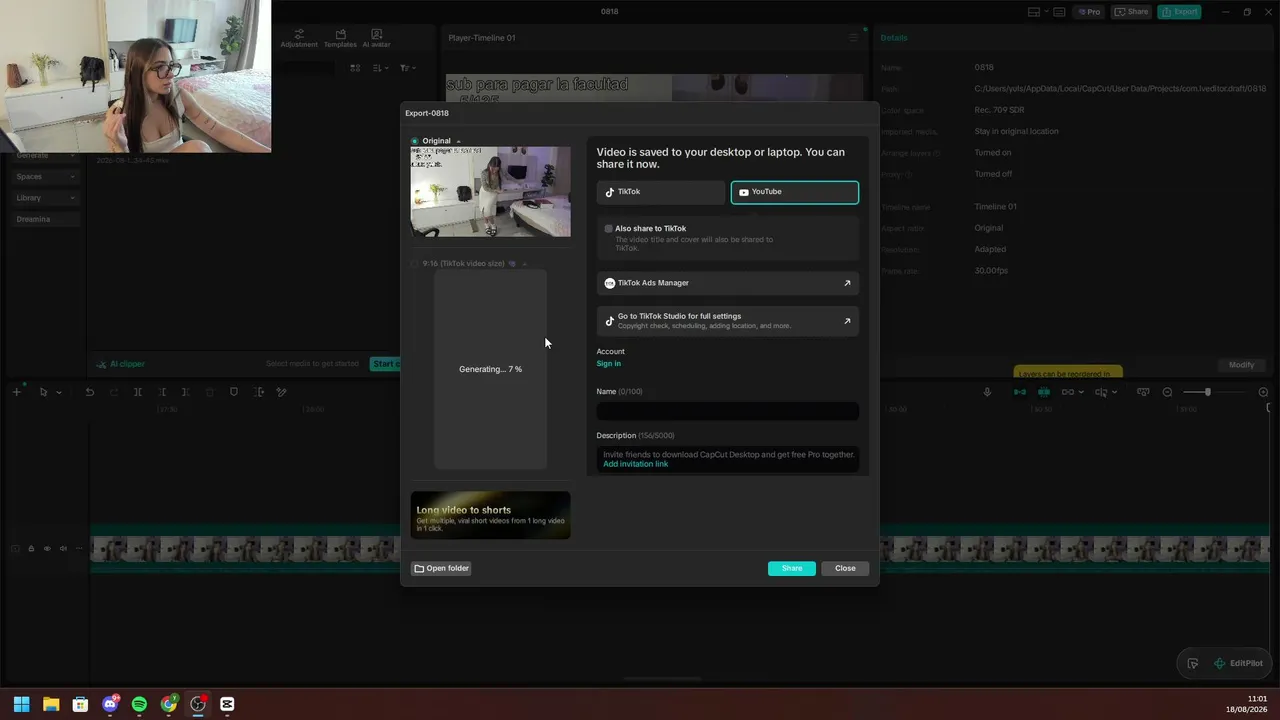Select the 9:16 TikTok video size option
The image size is (1280, 720).
click(415, 264)
